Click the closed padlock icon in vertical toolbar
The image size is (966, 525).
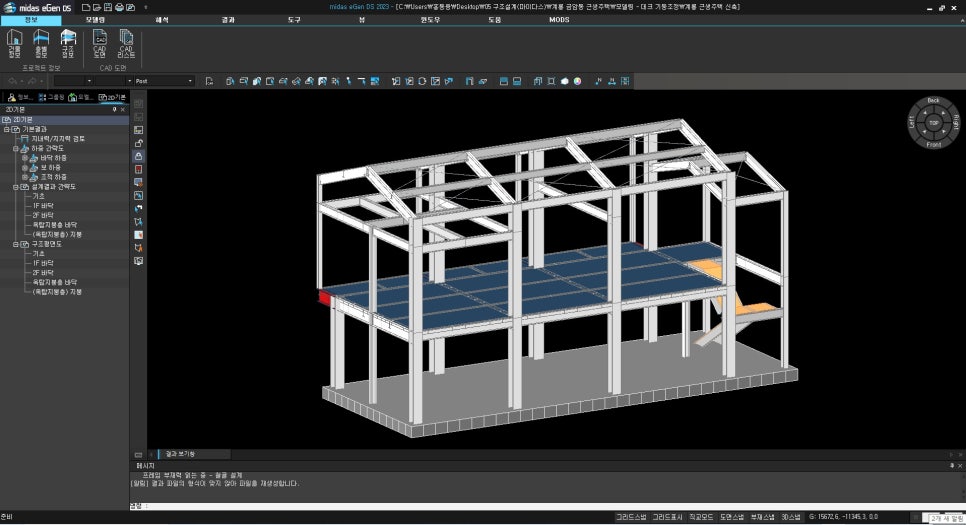(x=139, y=157)
